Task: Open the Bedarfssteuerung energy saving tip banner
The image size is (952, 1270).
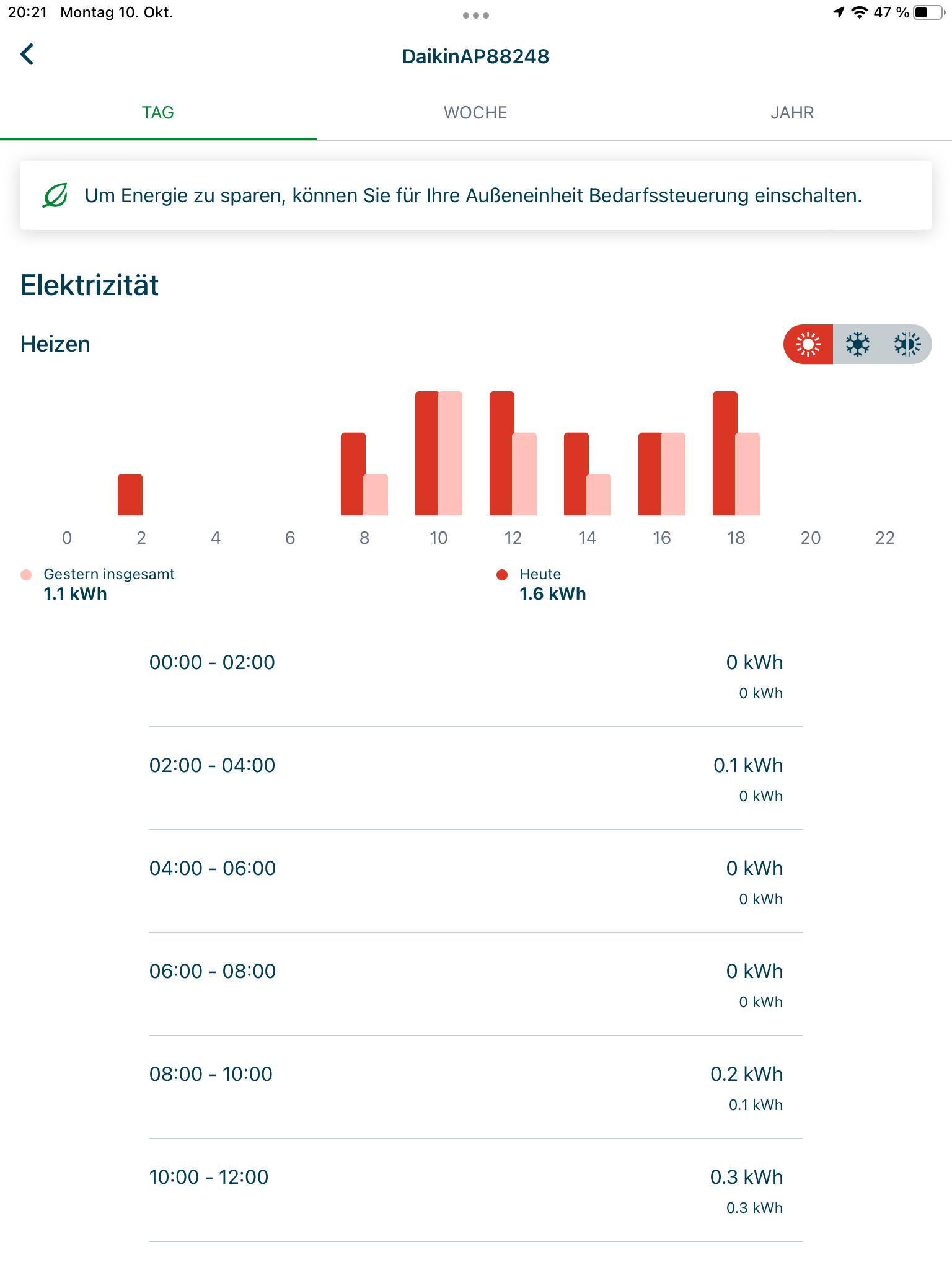Action: (x=476, y=195)
